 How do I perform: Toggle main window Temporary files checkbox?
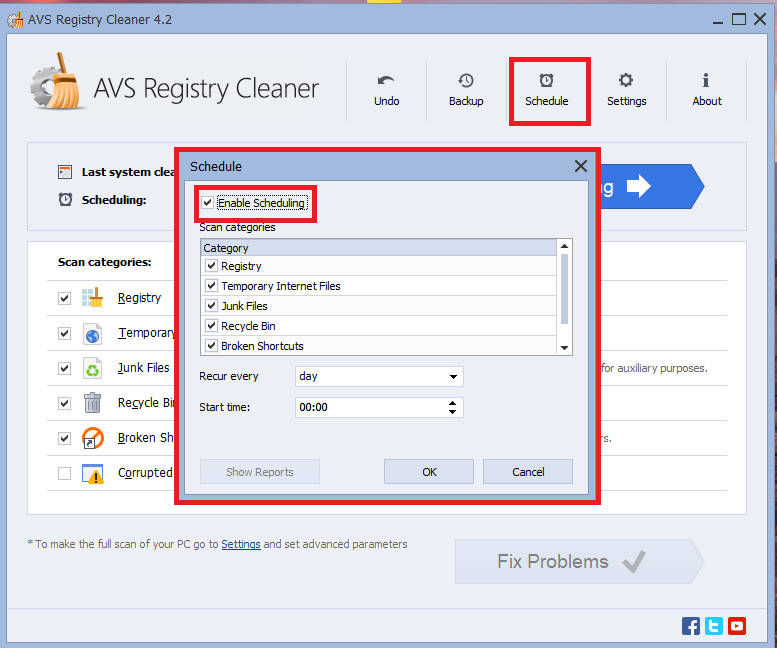pyautogui.click(x=64, y=333)
